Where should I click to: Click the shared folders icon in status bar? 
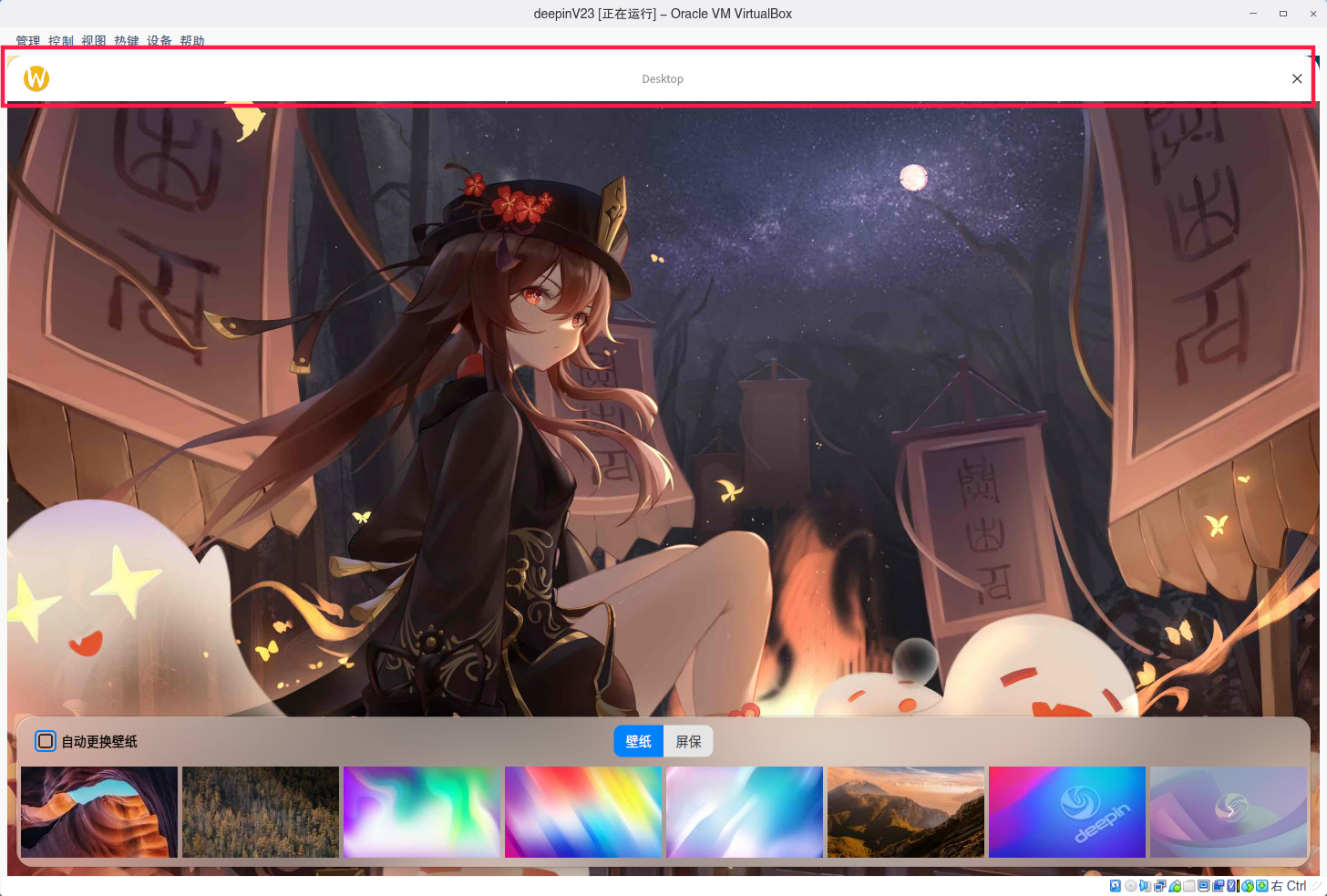coord(1188,885)
